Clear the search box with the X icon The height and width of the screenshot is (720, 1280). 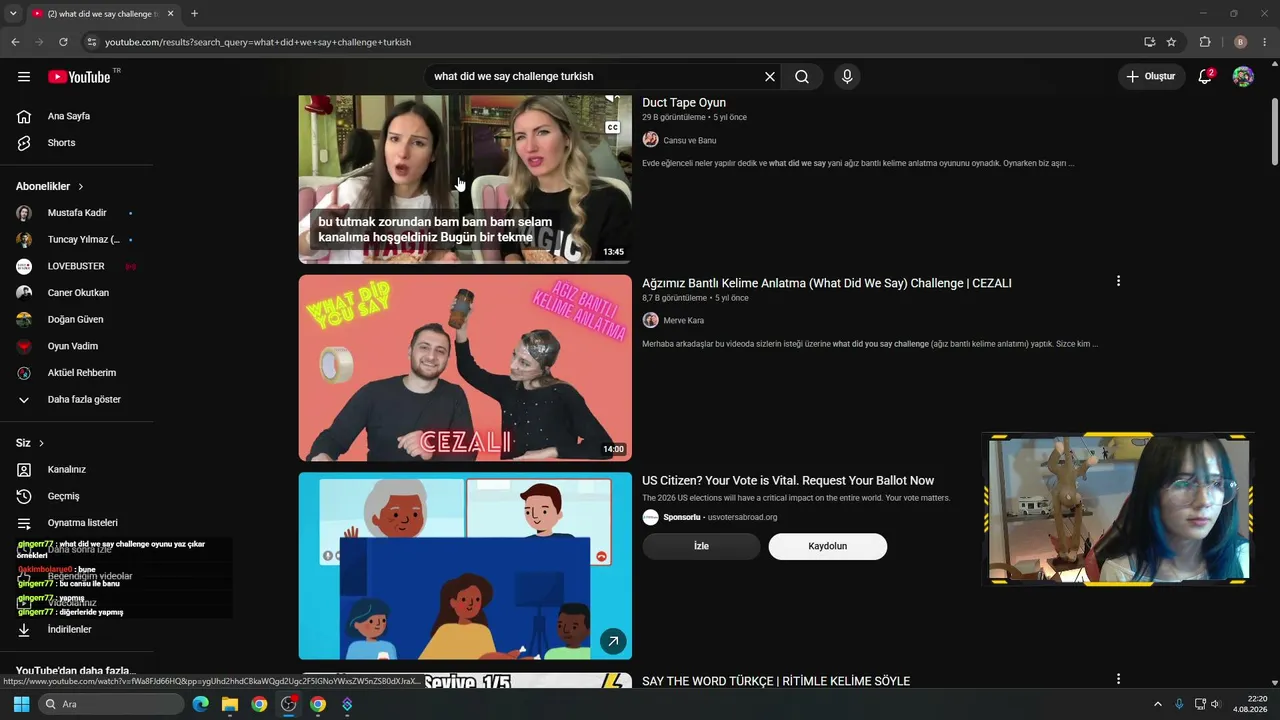coord(770,77)
